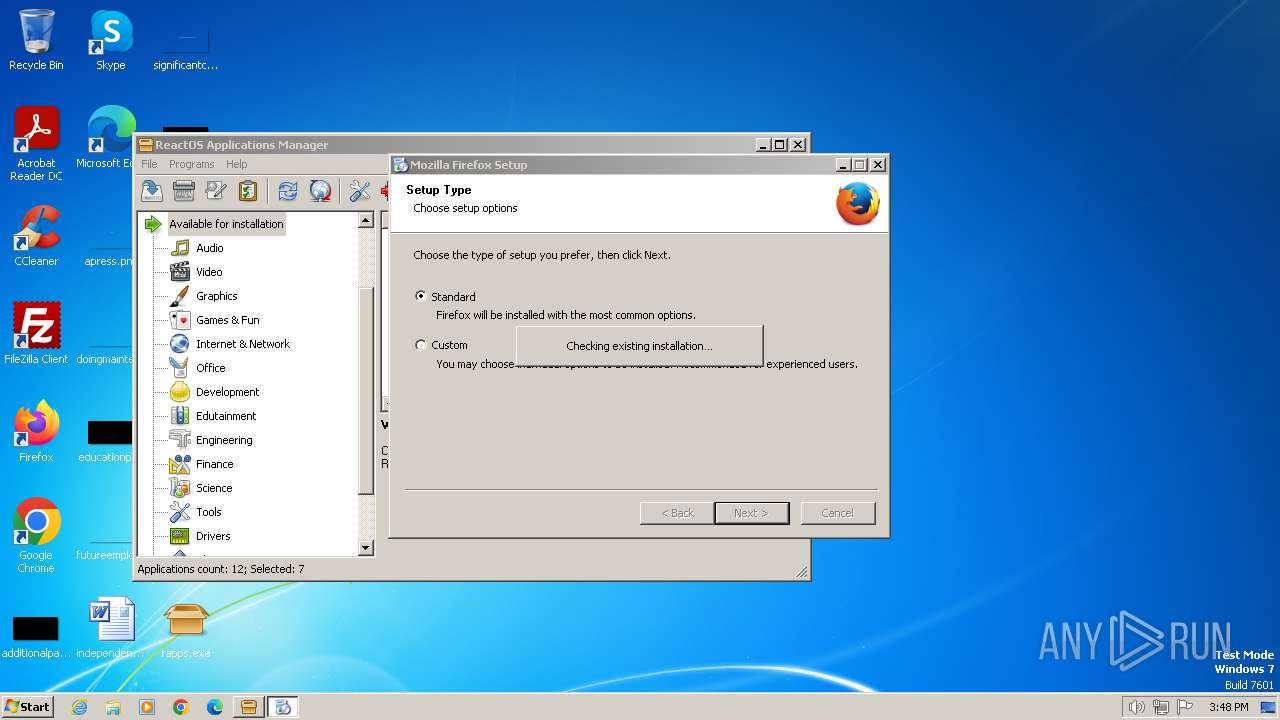Open Settings via the wrench-screwdriver icon
This screenshot has width=1280, height=720.
tap(360, 190)
